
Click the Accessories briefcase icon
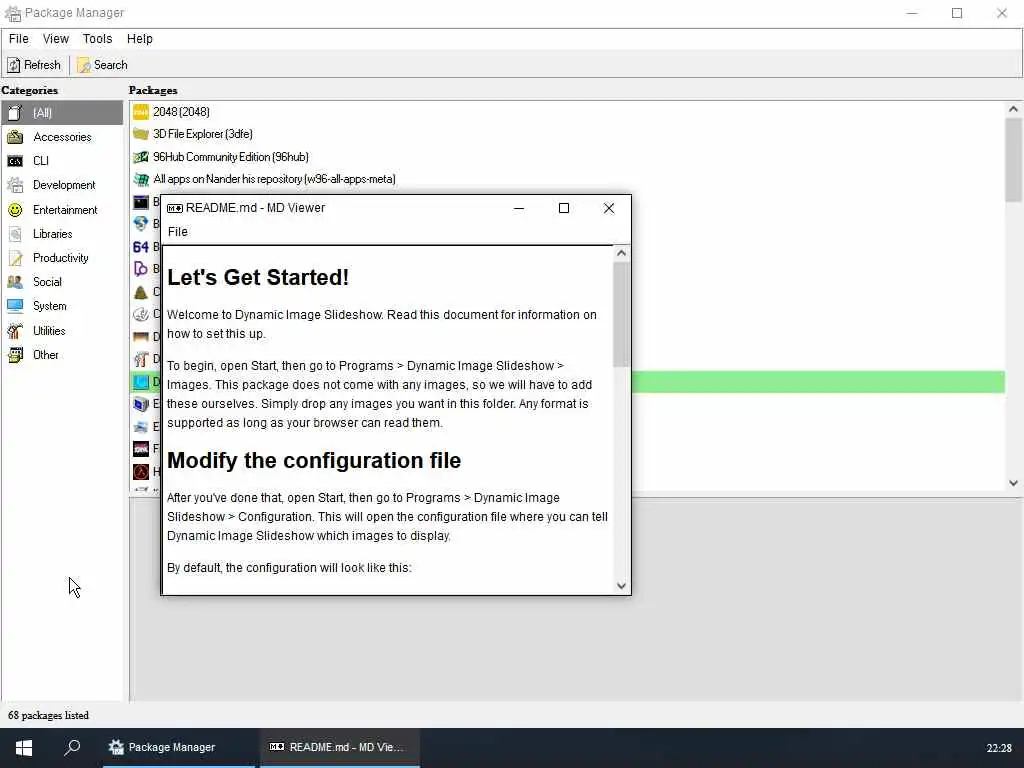point(15,137)
